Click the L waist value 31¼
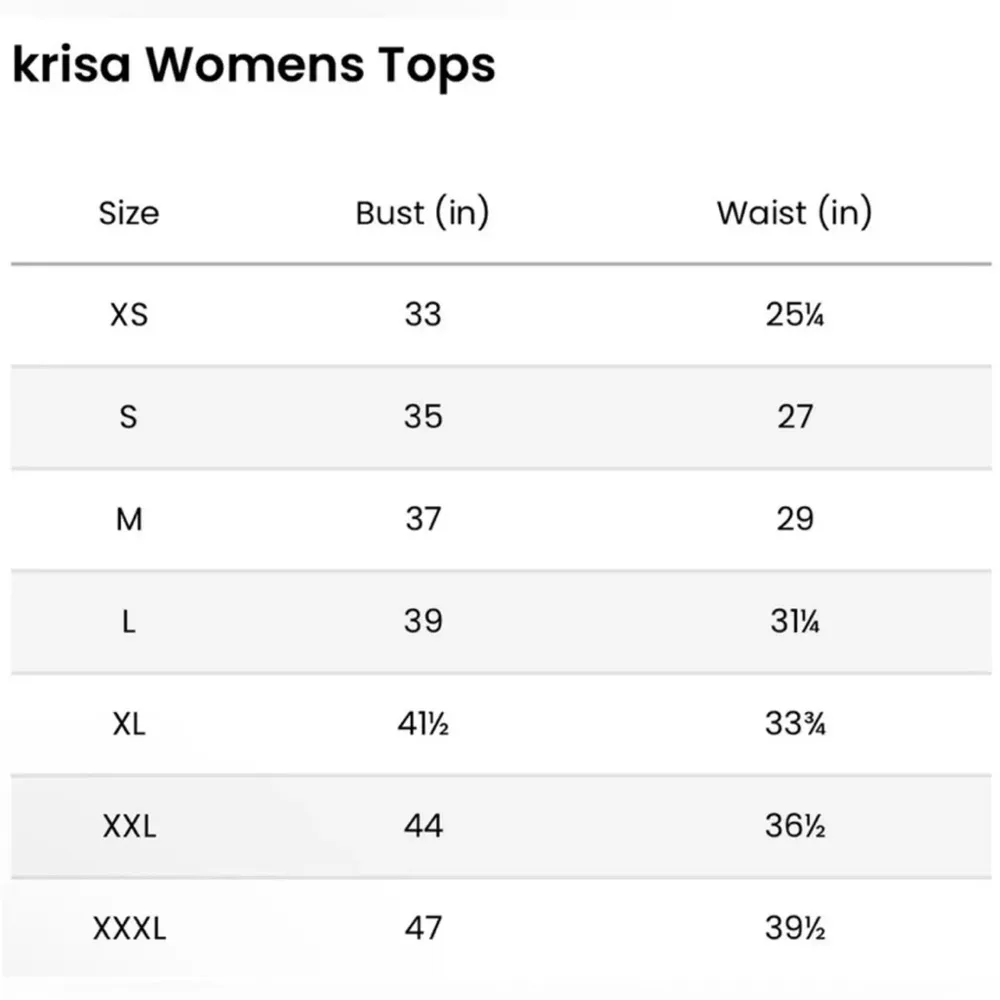This screenshot has height=1000, width=1000. click(x=794, y=622)
